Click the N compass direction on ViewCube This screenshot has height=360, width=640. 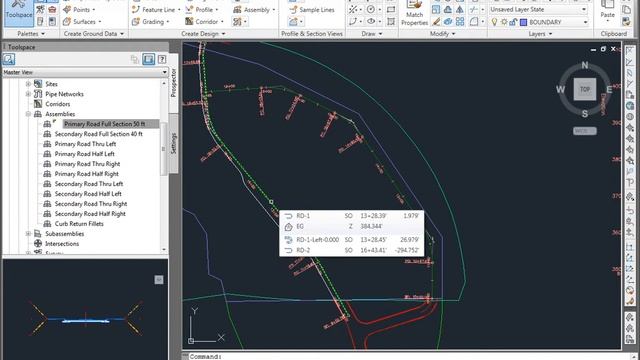[x=585, y=65]
